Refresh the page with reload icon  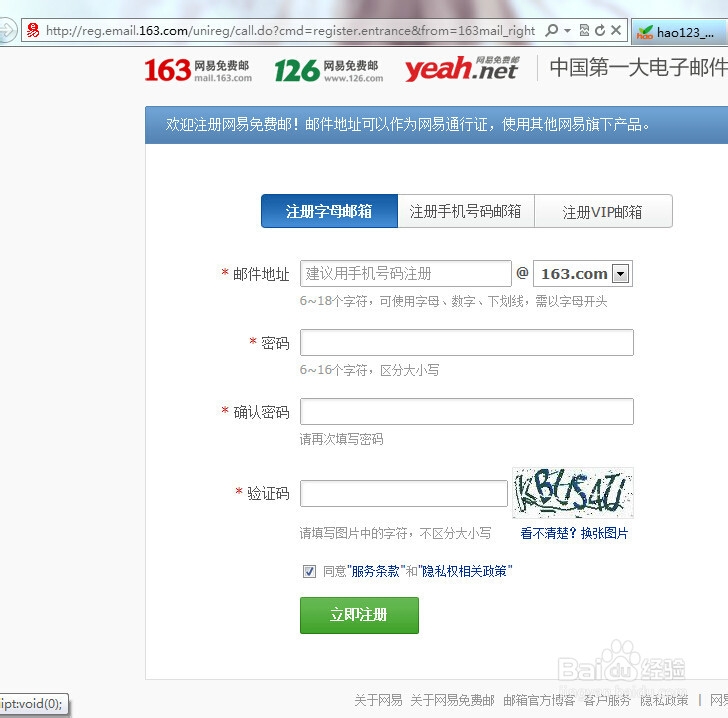600,31
